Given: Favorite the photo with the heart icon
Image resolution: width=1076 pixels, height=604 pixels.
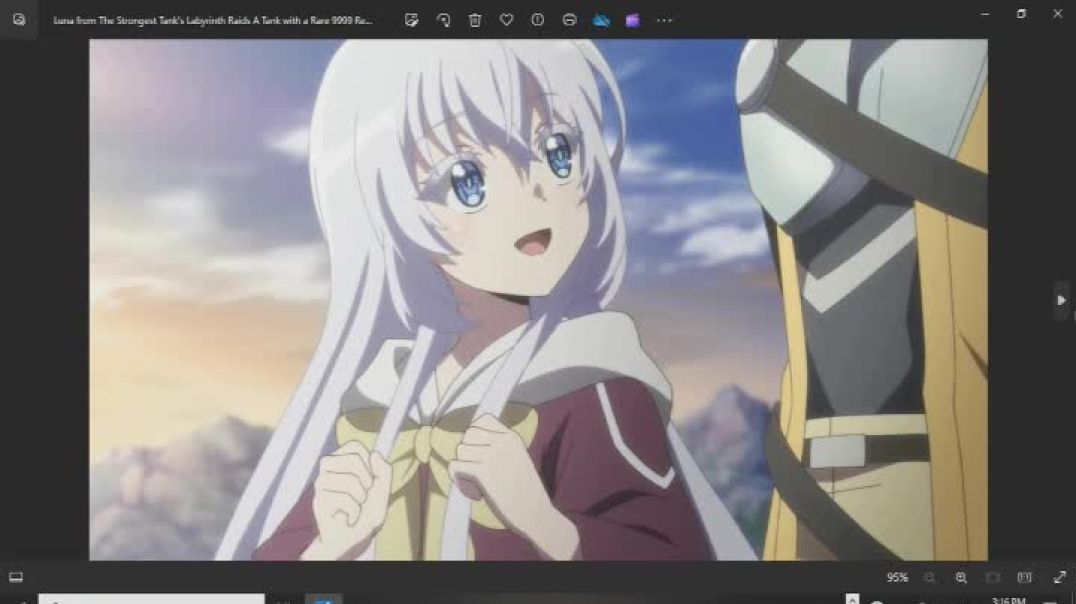Looking at the screenshot, I should click(x=506, y=20).
